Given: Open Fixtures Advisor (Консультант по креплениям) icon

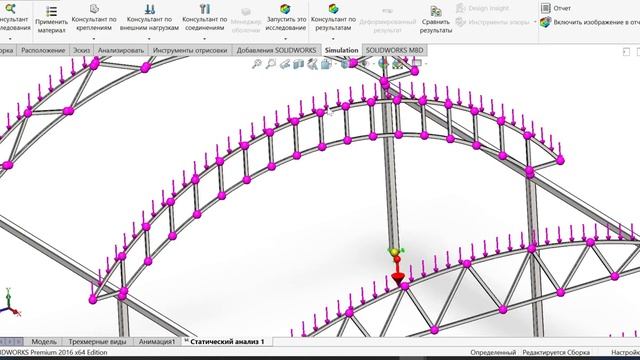Looking at the screenshot, I should pyautogui.click(x=94, y=9).
